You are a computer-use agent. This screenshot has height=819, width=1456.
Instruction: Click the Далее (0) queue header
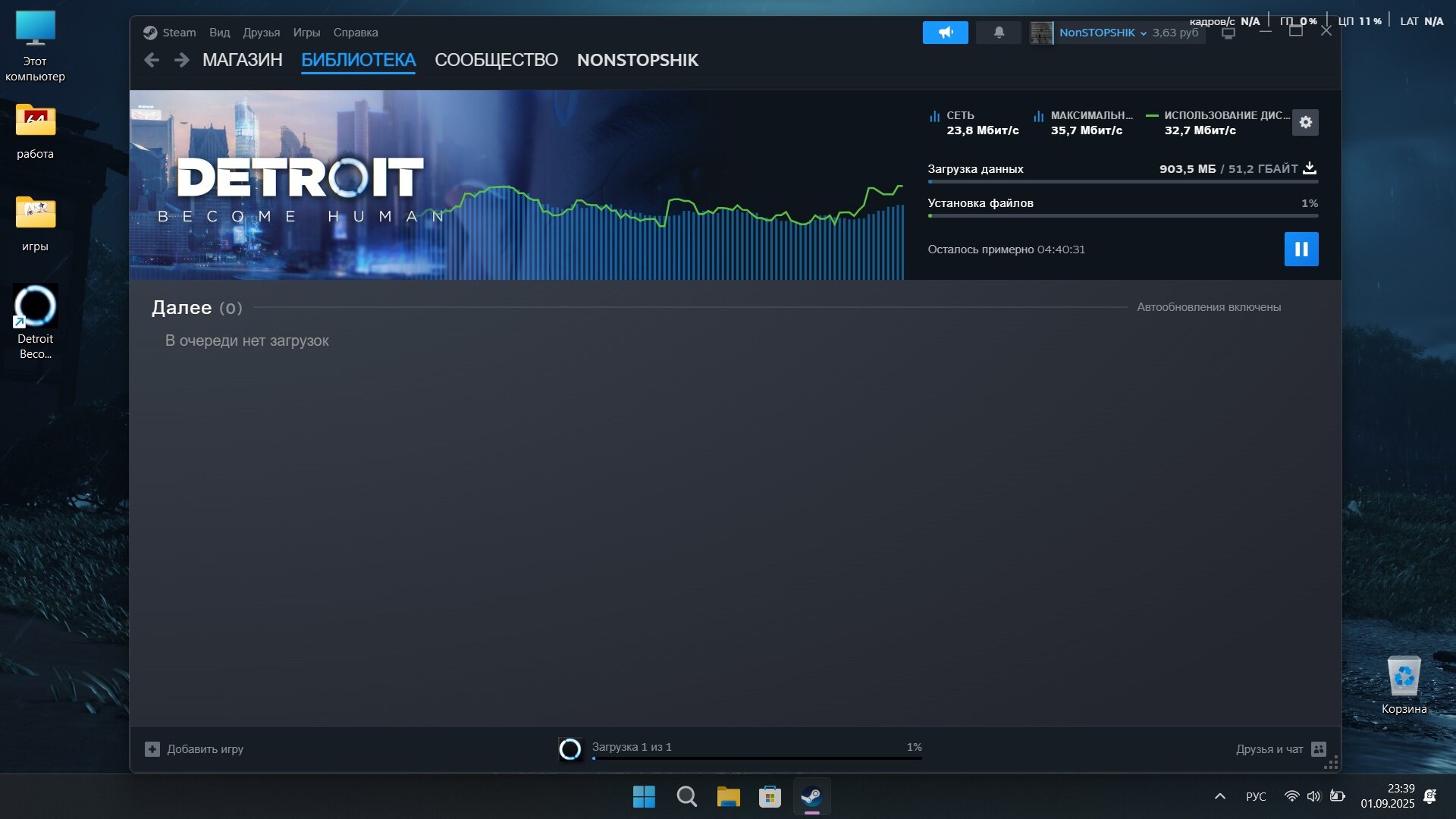click(196, 307)
